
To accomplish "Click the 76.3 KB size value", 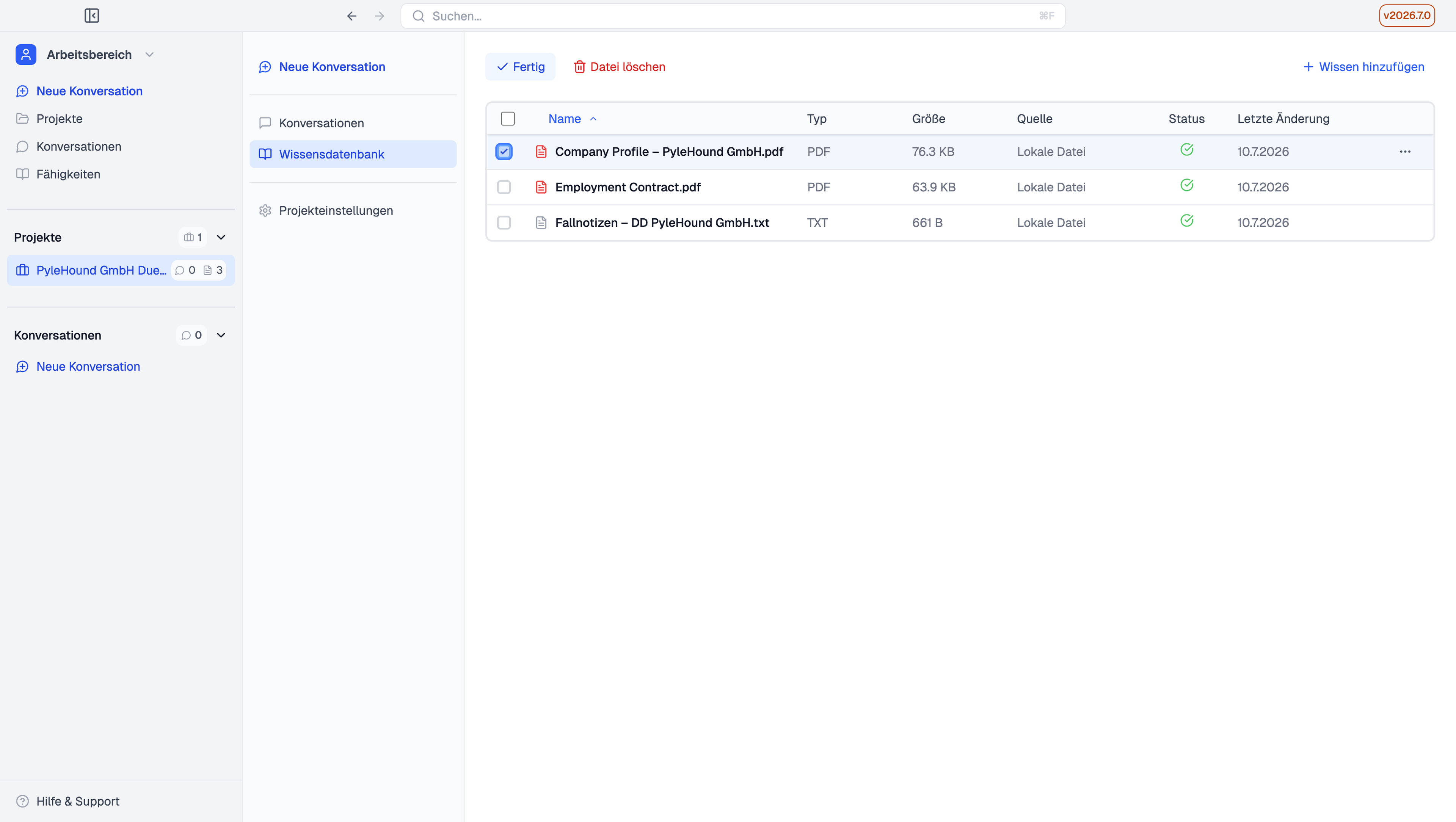I will coord(933,152).
